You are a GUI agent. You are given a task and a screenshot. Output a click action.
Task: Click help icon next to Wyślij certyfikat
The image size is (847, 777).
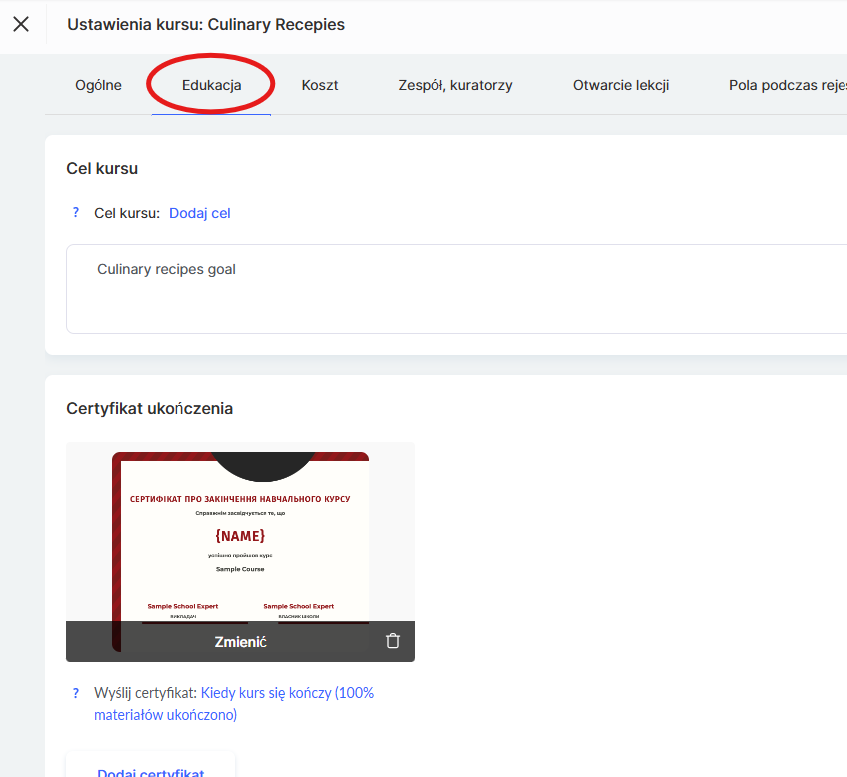pos(75,693)
